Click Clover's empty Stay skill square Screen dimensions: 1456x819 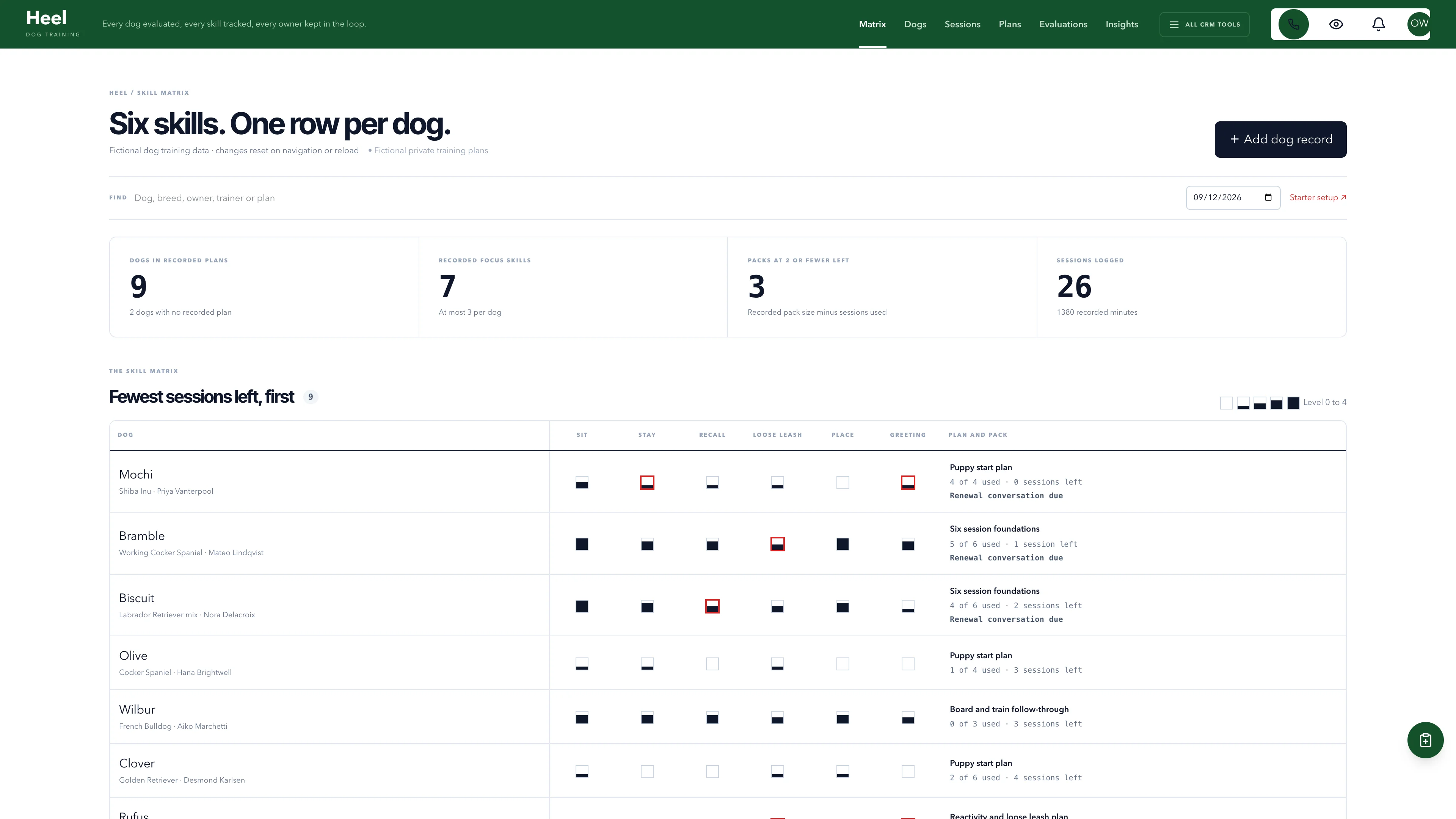coord(647,772)
